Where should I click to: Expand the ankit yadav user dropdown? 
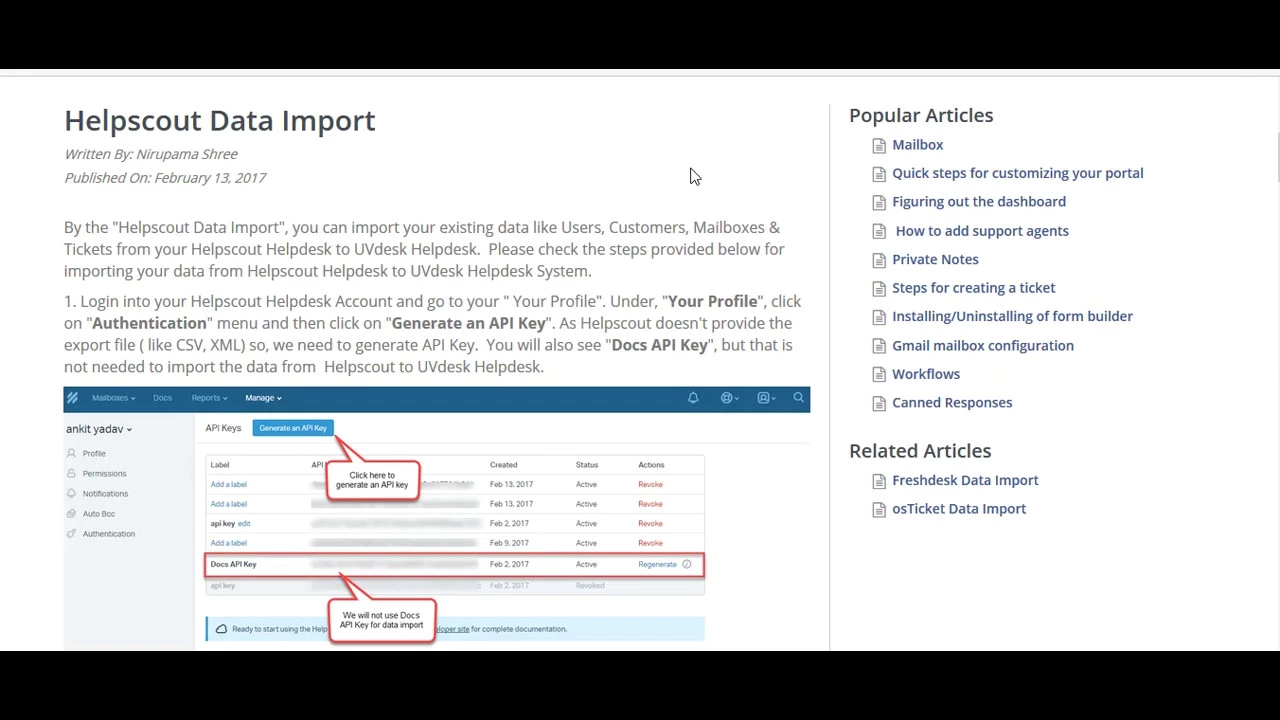(x=99, y=429)
